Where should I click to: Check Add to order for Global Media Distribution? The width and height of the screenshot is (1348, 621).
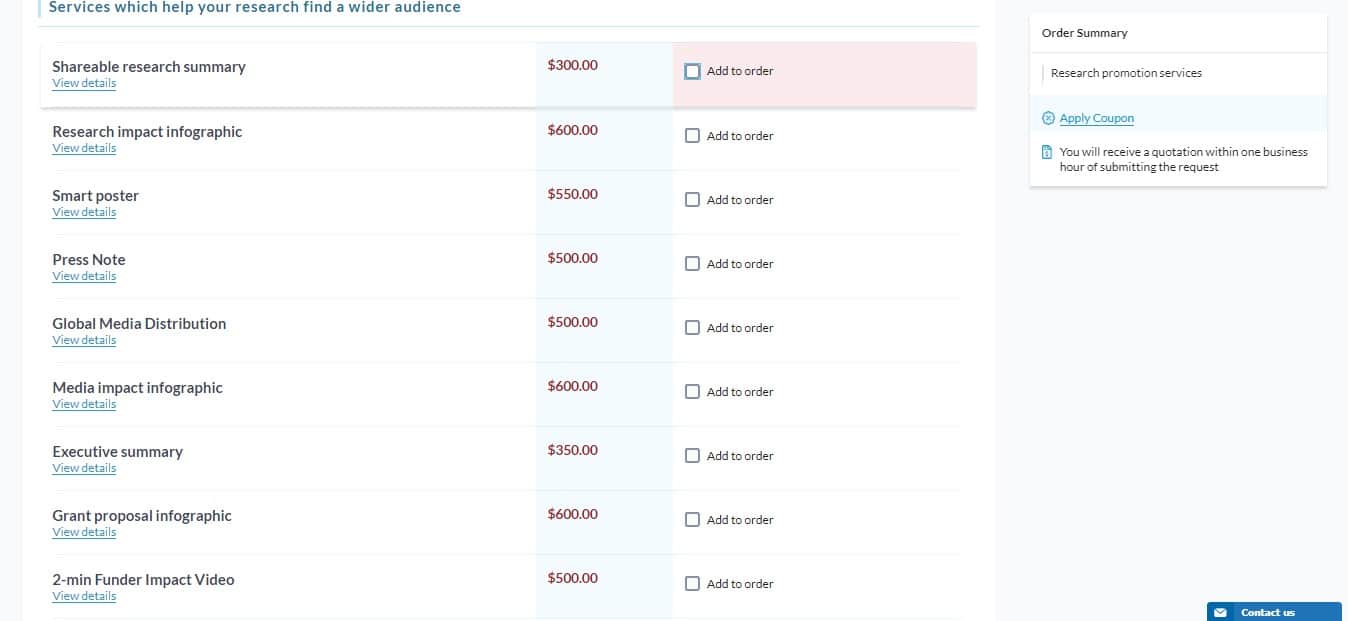pyautogui.click(x=692, y=328)
